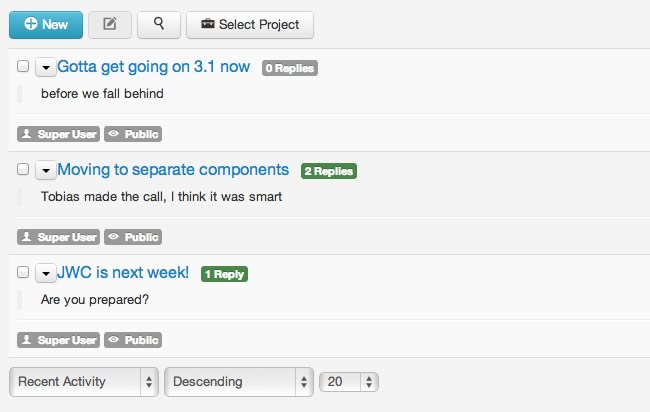Open the Select Project button
This screenshot has width=650, height=412.
click(250, 25)
